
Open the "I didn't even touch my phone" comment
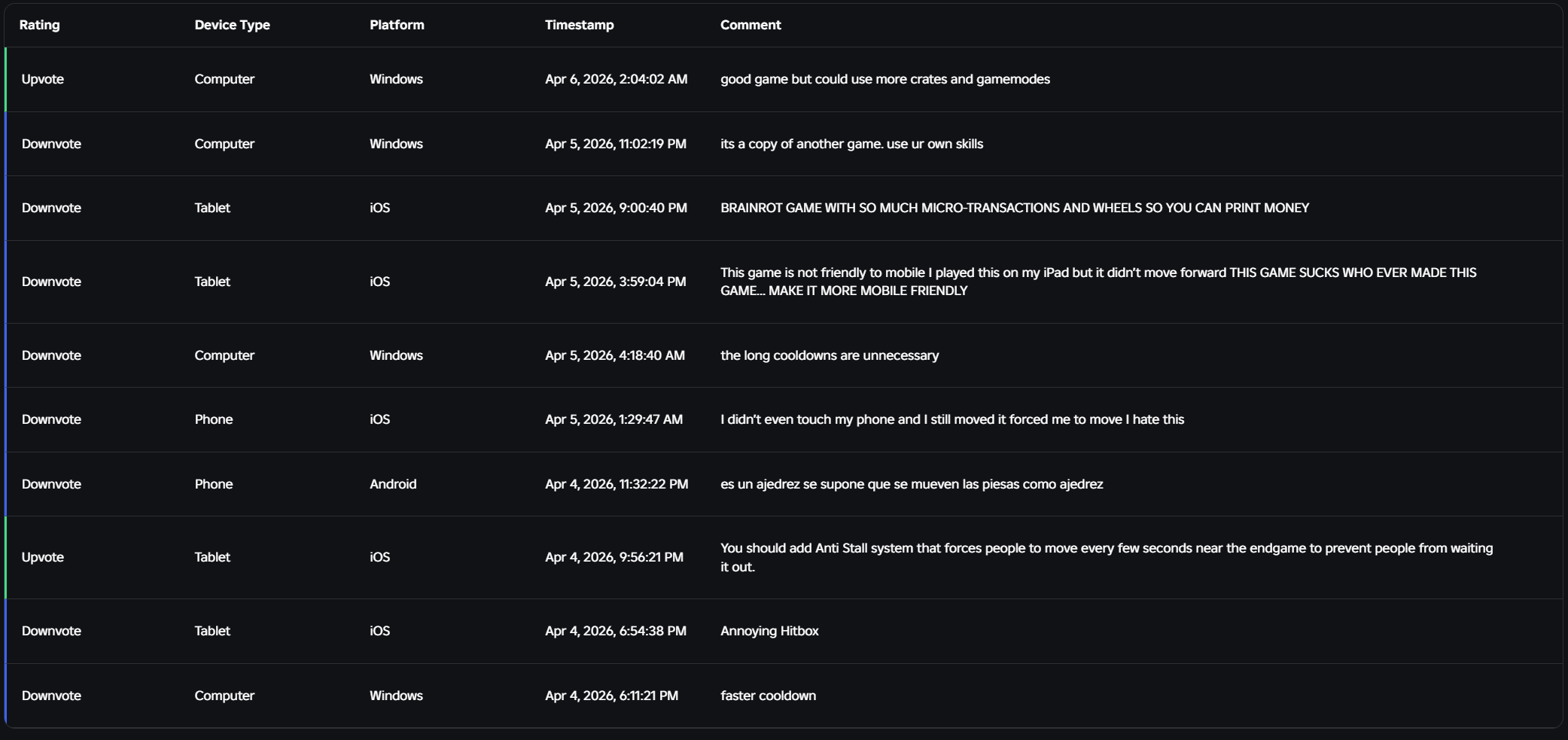951,419
